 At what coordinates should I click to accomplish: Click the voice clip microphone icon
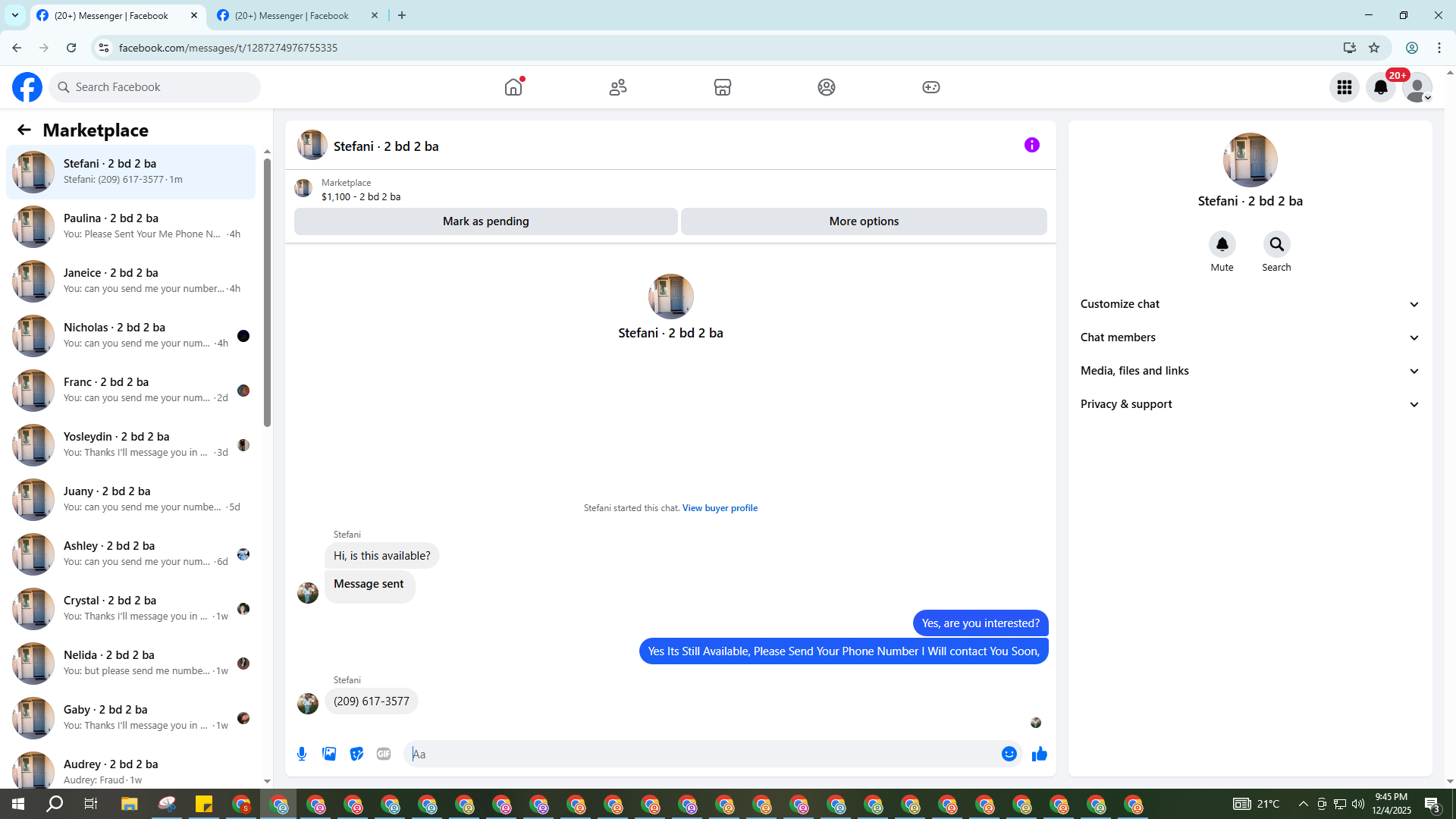click(302, 754)
